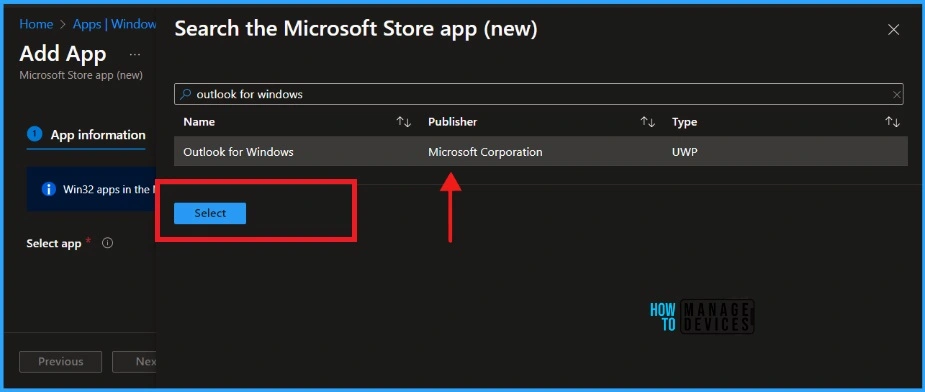Screen dimensions: 925x392
Task: Open the Add App ellipsis menu
Action: pyautogui.click(x=135, y=55)
